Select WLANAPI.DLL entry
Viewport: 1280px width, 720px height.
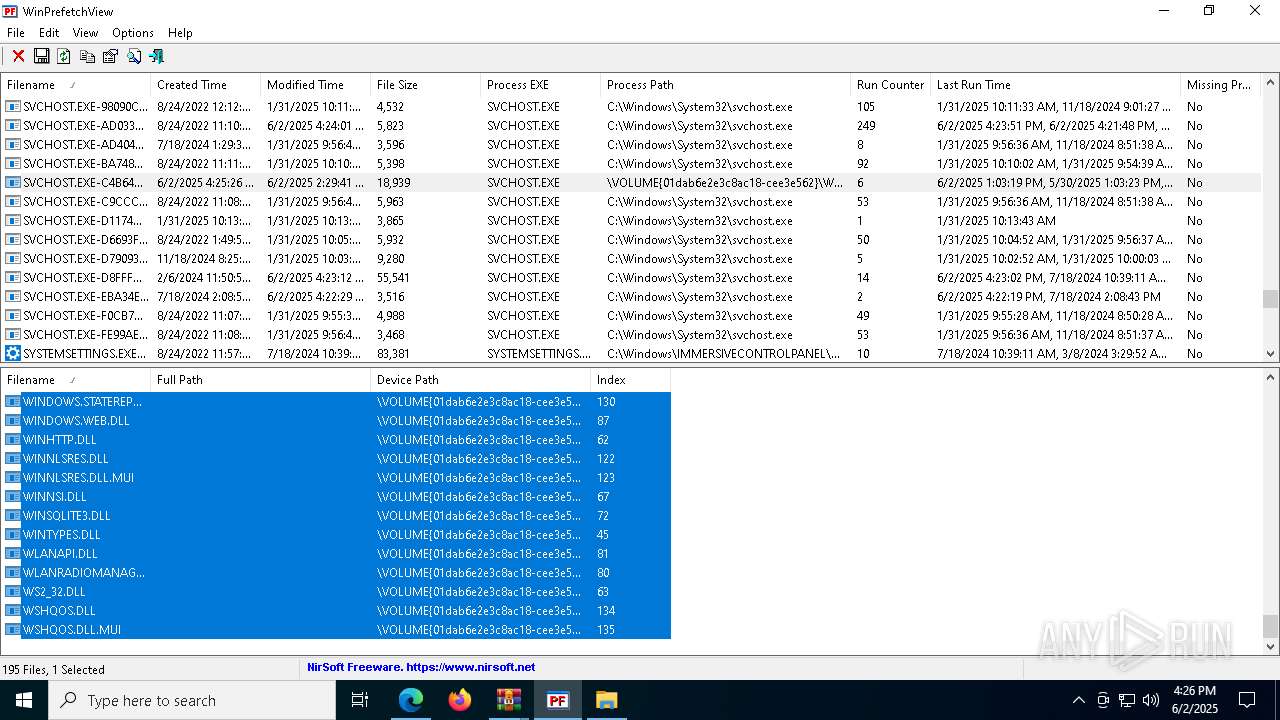click(336, 554)
